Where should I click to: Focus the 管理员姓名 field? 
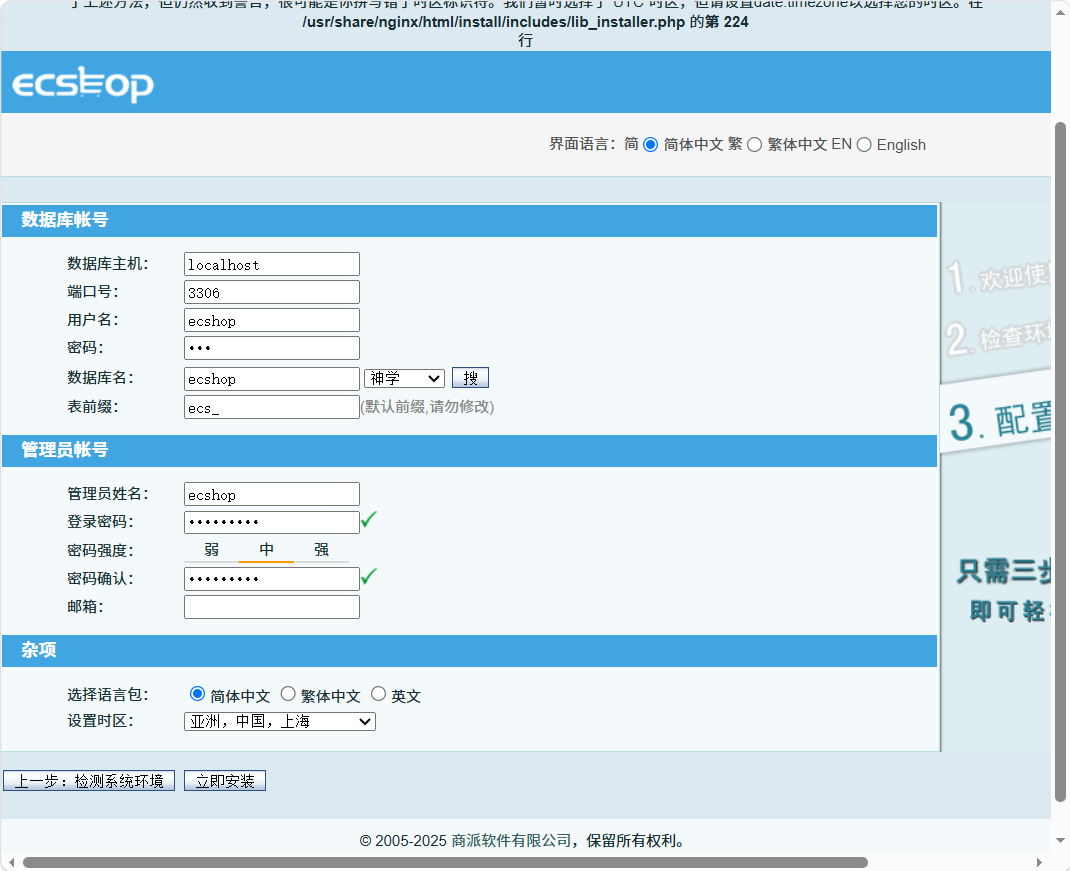[x=272, y=494]
